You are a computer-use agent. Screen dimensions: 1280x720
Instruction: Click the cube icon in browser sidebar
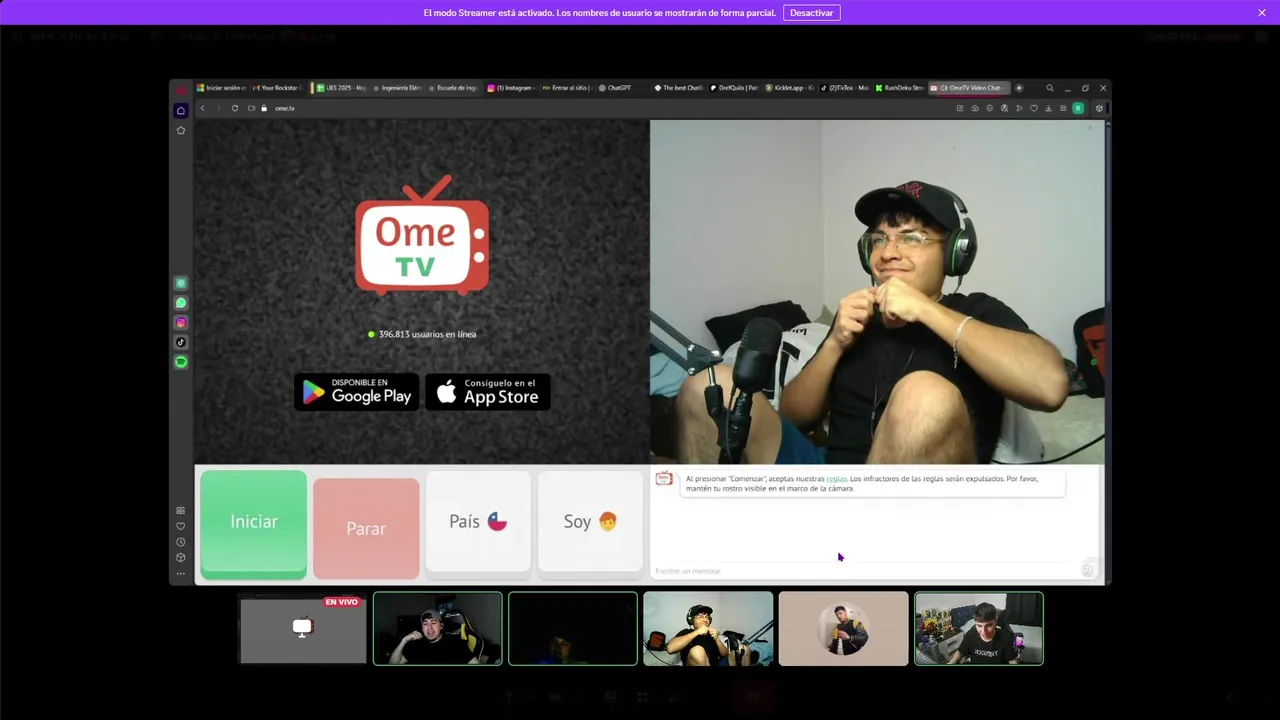[181, 558]
